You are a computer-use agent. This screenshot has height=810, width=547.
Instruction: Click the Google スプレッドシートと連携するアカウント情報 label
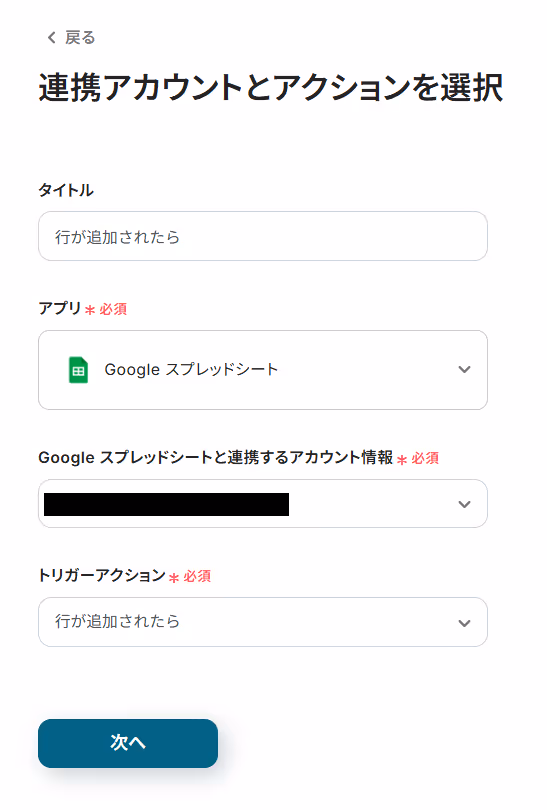(x=216, y=457)
